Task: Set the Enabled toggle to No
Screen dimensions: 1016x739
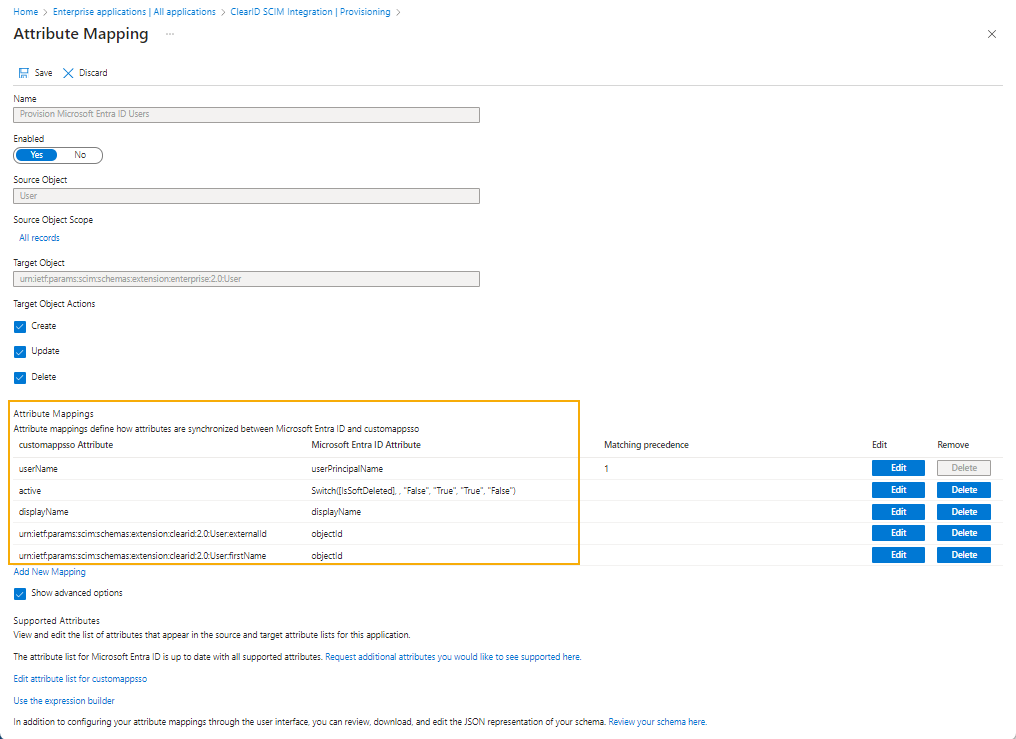Action: coord(79,155)
